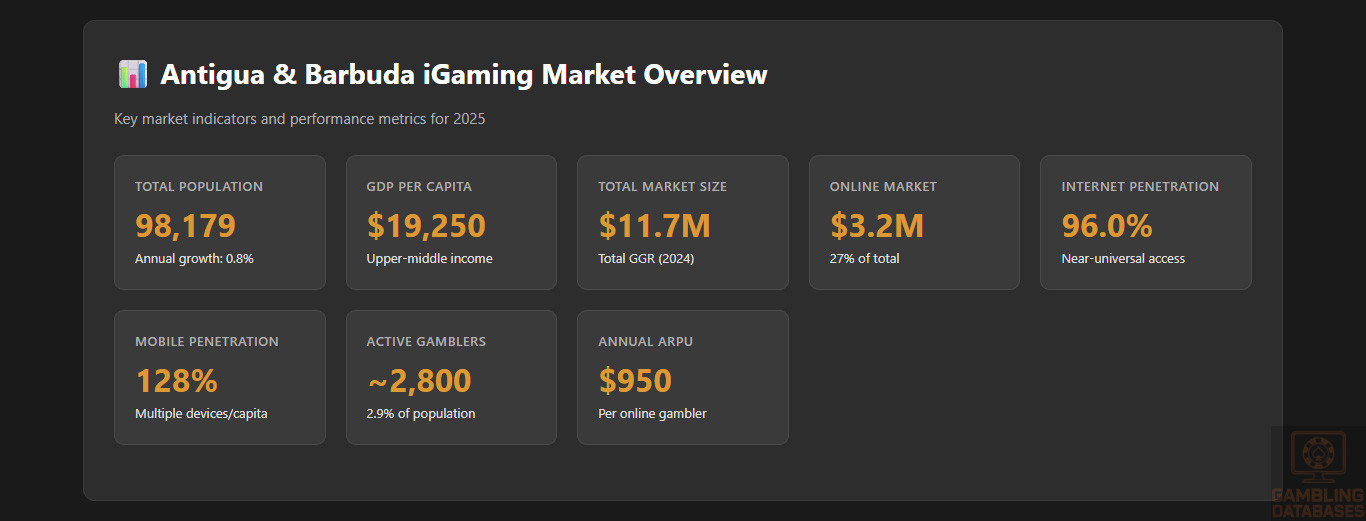Image resolution: width=1366 pixels, height=521 pixels.
Task: Select the Annual ARPU card
Action: coord(682,377)
